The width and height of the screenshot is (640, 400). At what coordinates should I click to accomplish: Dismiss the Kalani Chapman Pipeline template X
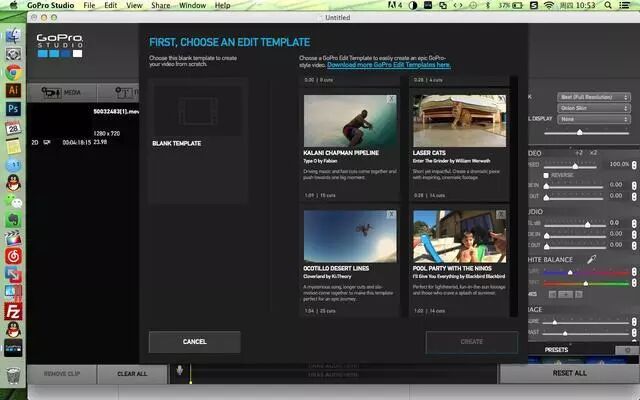coord(391,99)
